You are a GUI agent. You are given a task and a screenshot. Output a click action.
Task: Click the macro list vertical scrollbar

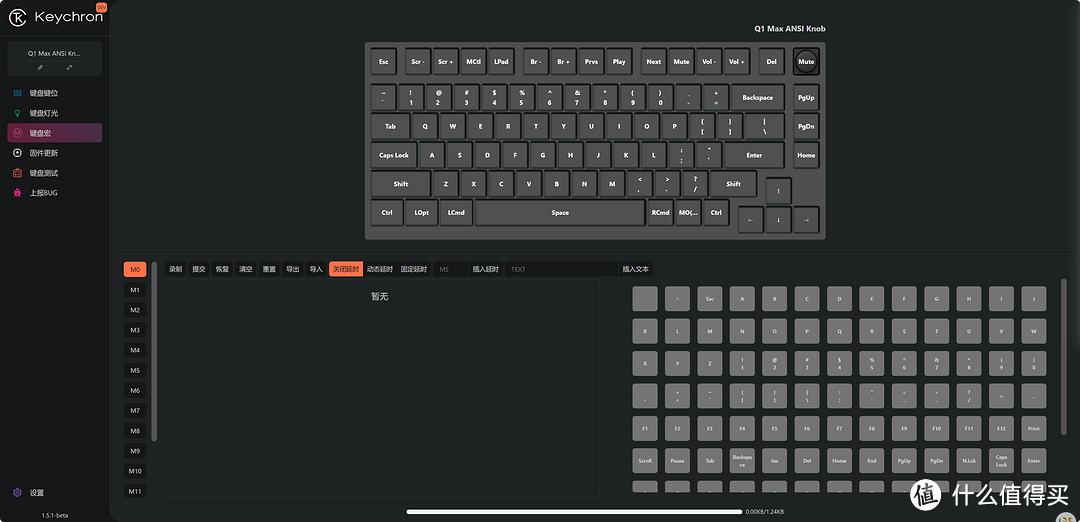pyautogui.click(x=154, y=351)
